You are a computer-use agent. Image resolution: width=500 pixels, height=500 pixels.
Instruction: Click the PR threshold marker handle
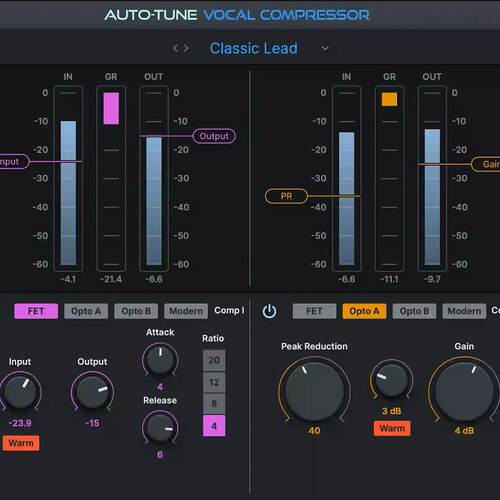pyautogui.click(x=286, y=196)
